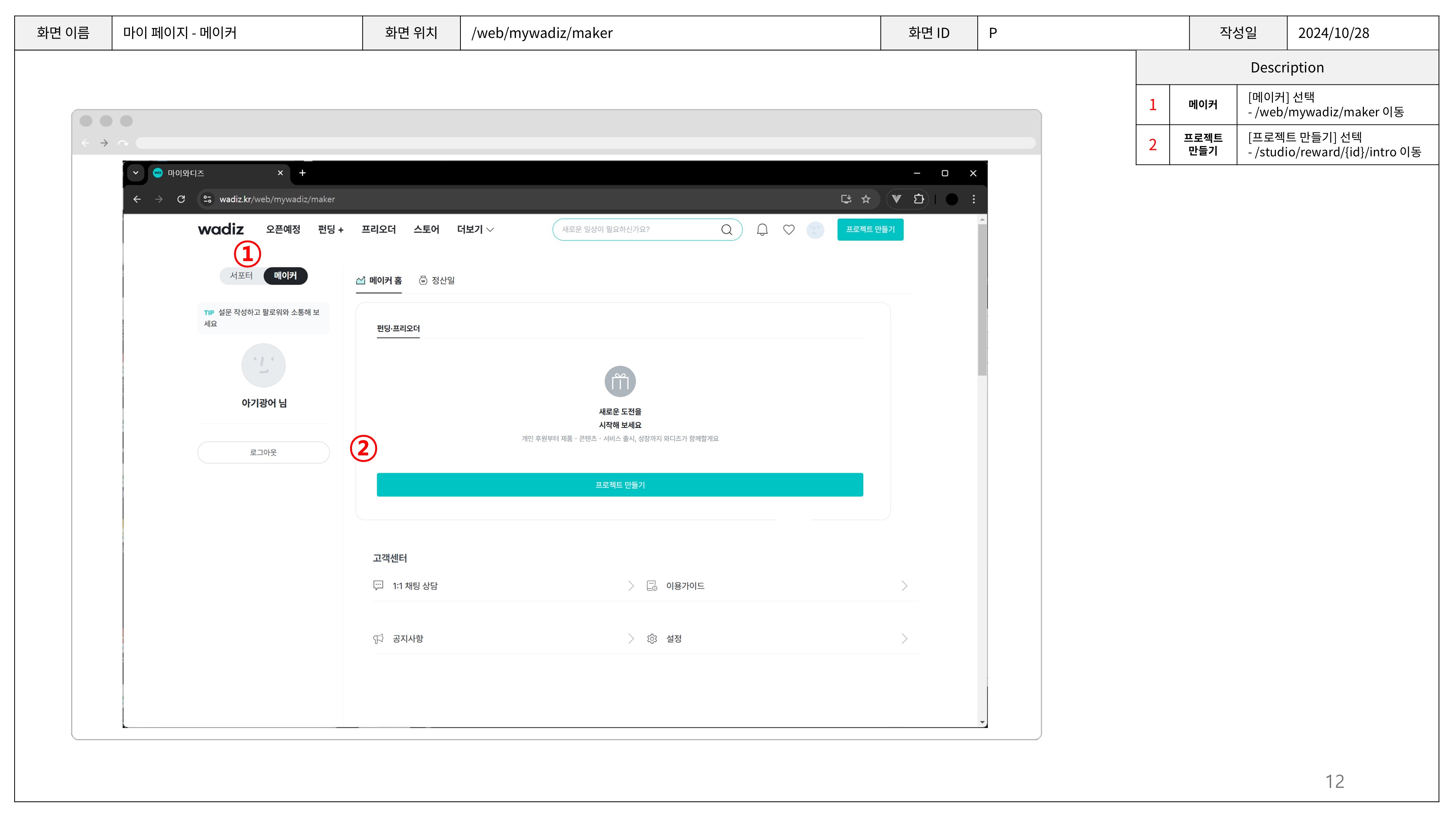Click the wadiz logo
The image size is (1456, 819).
click(x=221, y=229)
